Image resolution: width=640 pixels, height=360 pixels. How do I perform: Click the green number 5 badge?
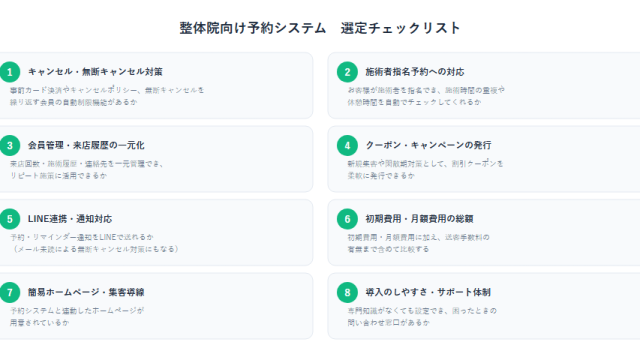point(10,219)
